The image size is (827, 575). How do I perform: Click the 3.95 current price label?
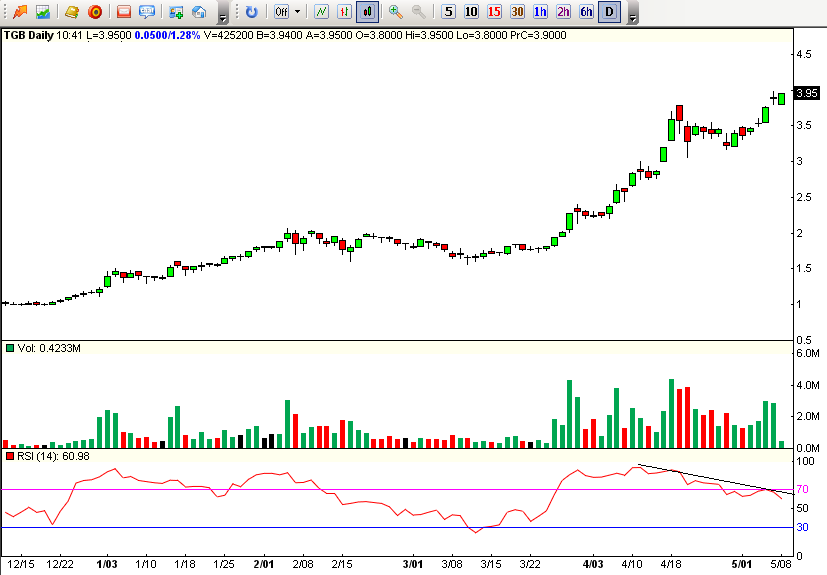pos(806,93)
